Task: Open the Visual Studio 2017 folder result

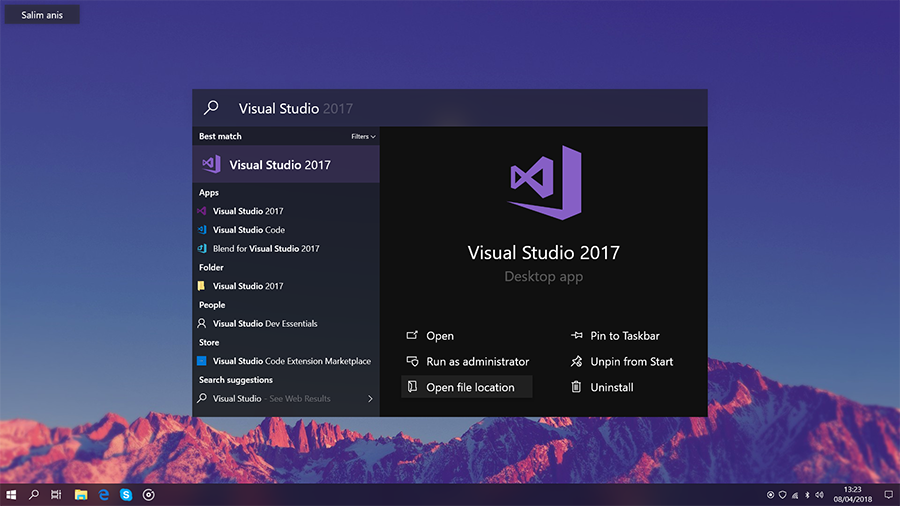Action: pyautogui.click(x=286, y=286)
